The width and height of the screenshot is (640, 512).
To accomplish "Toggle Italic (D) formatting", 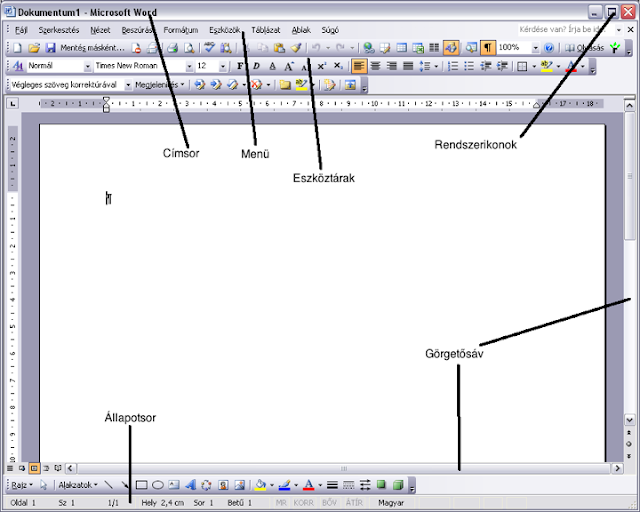I will click(256, 66).
